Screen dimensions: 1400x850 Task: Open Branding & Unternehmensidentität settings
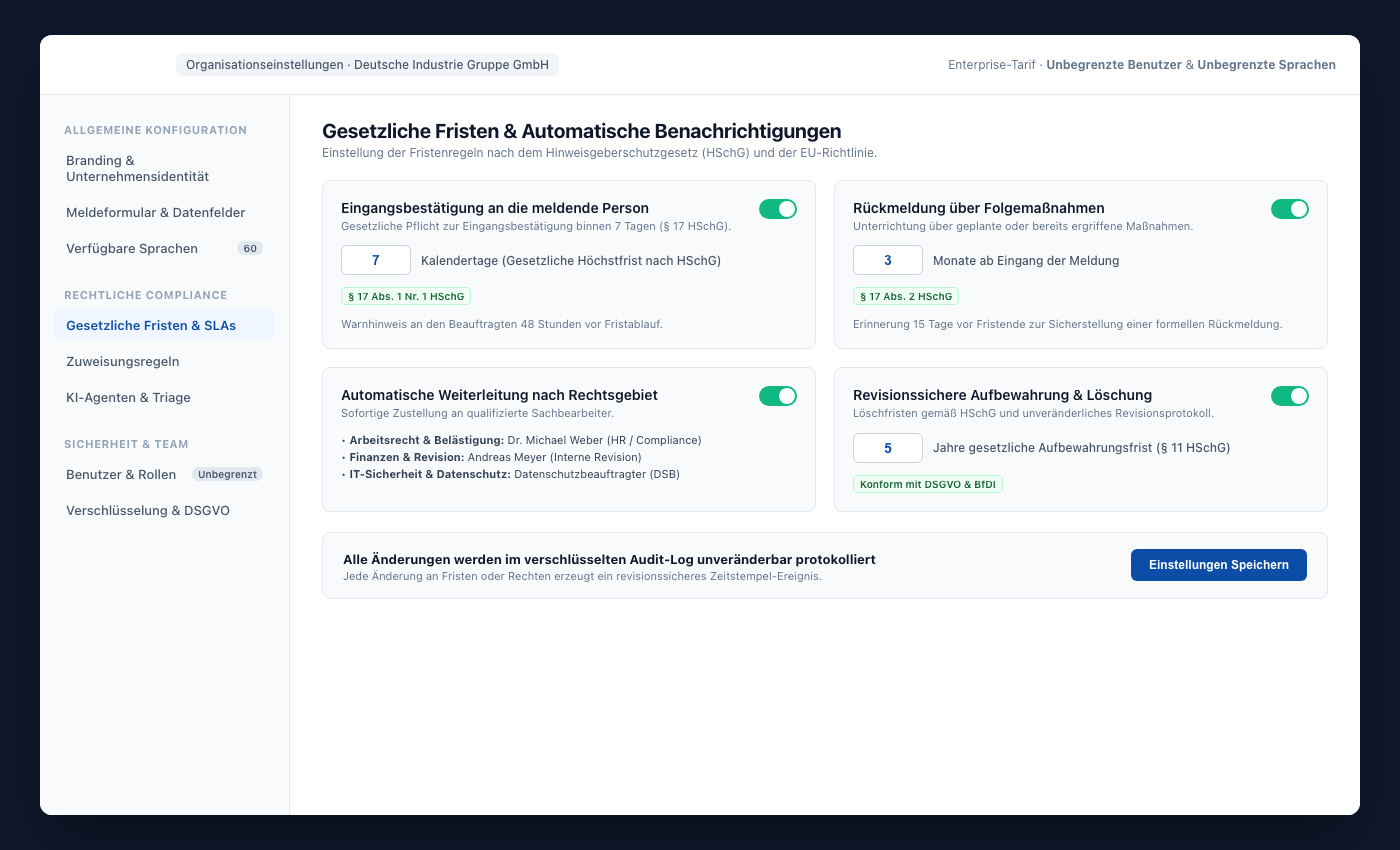tap(164, 168)
